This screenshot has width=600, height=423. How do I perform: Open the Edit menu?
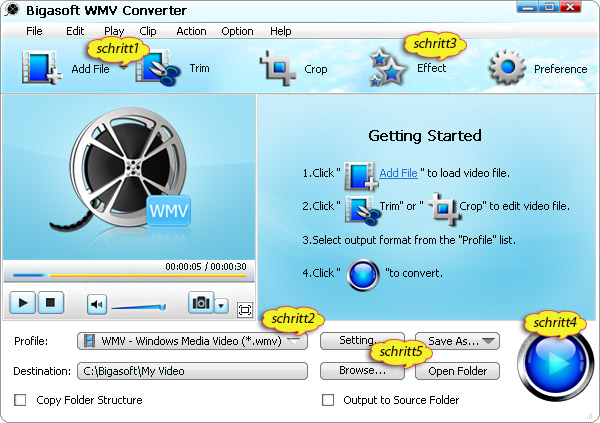point(75,31)
